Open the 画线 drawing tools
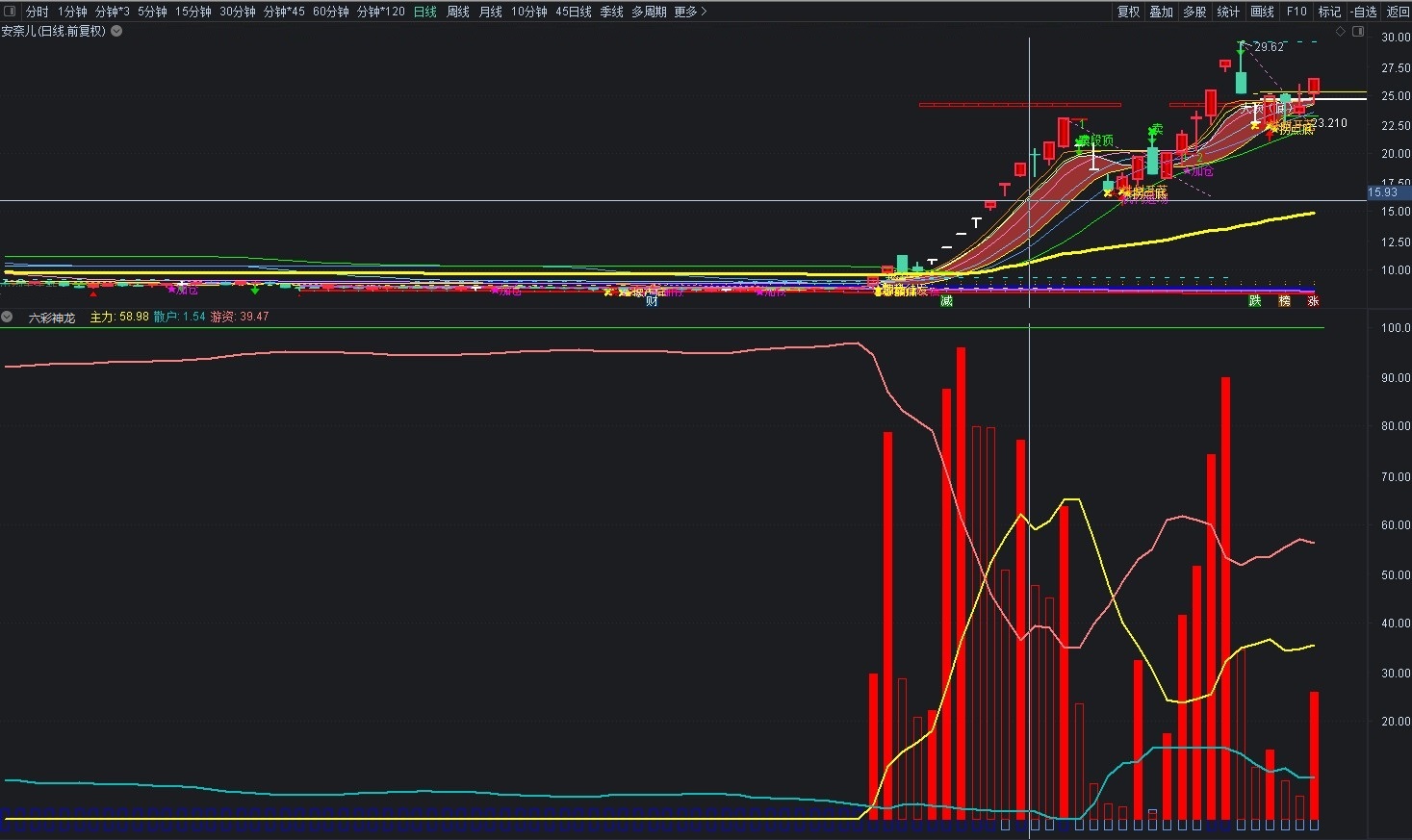 1262,12
